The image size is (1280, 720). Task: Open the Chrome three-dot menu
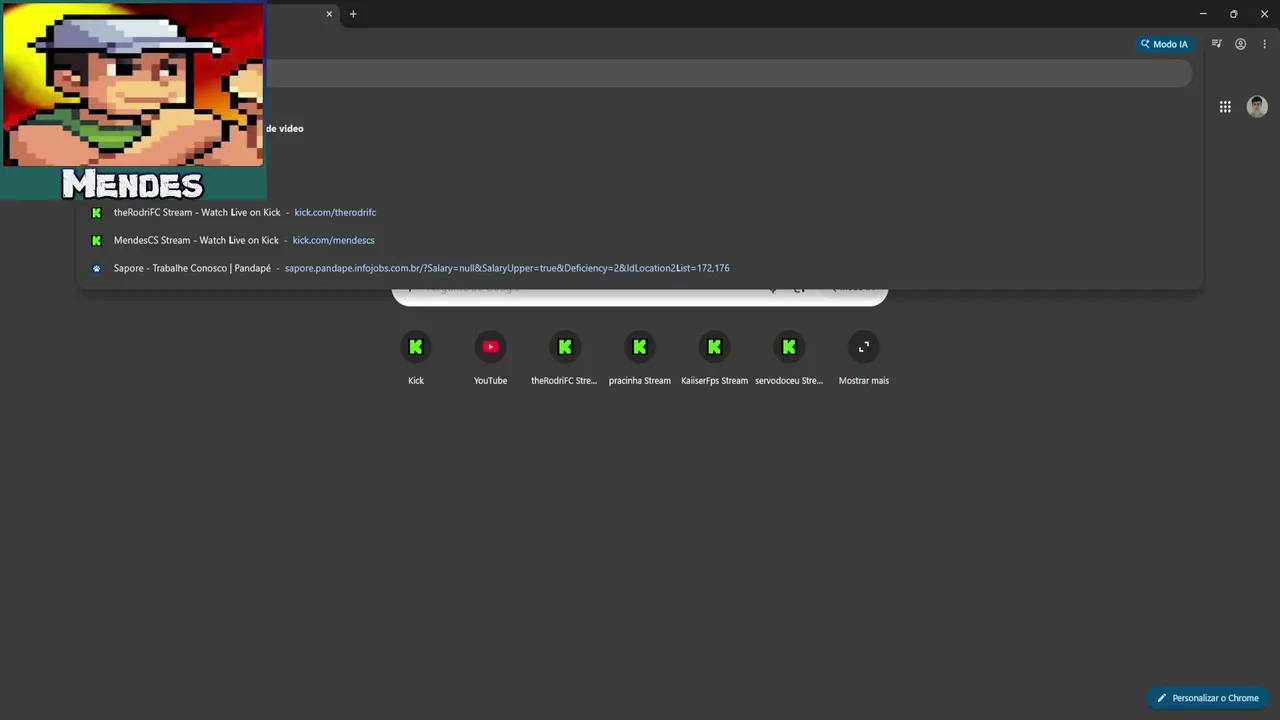coord(1264,44)
